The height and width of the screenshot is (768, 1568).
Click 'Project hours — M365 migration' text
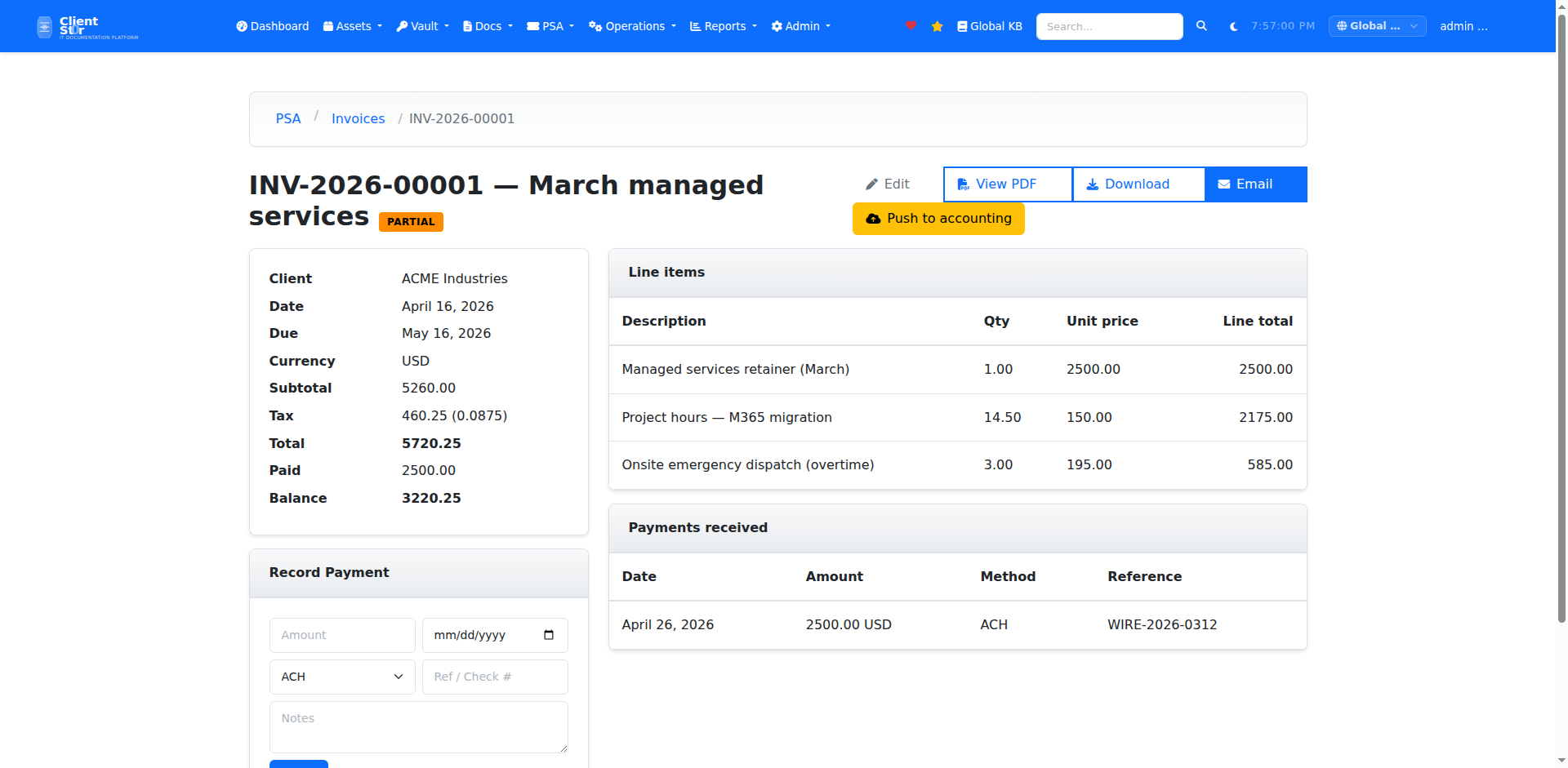click(727, 418)
